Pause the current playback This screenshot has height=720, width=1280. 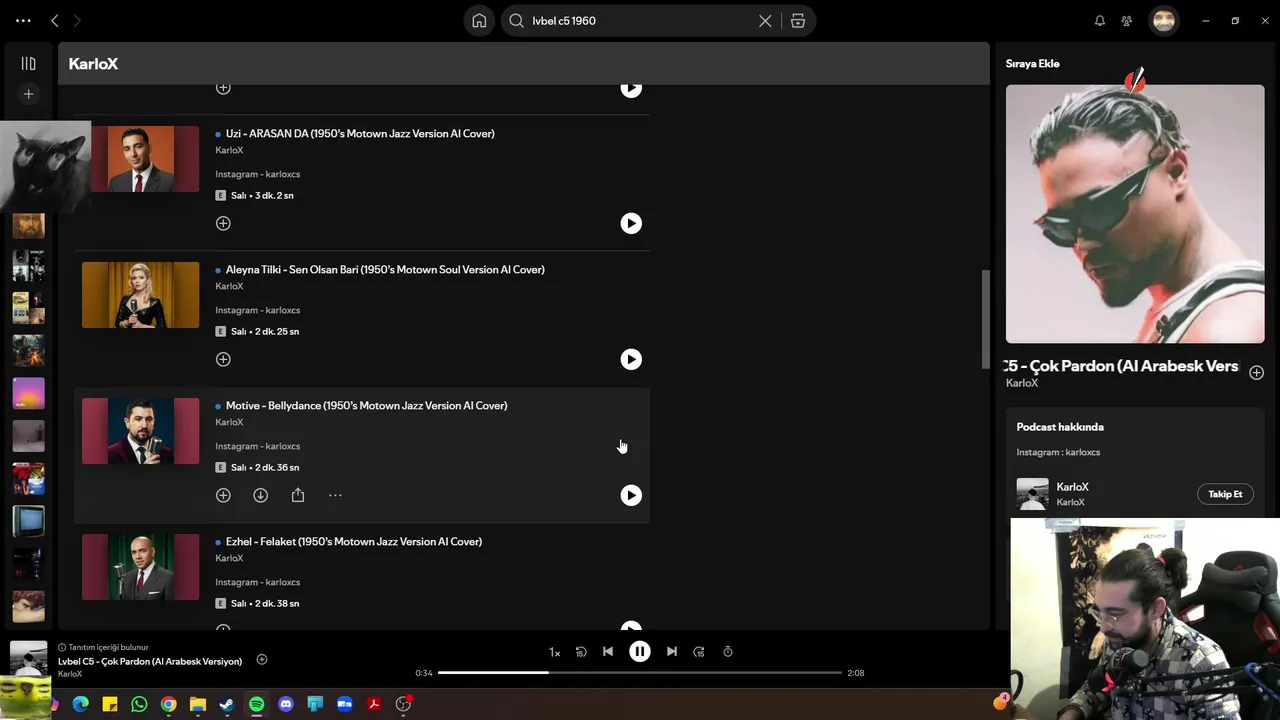coord(639,651)
